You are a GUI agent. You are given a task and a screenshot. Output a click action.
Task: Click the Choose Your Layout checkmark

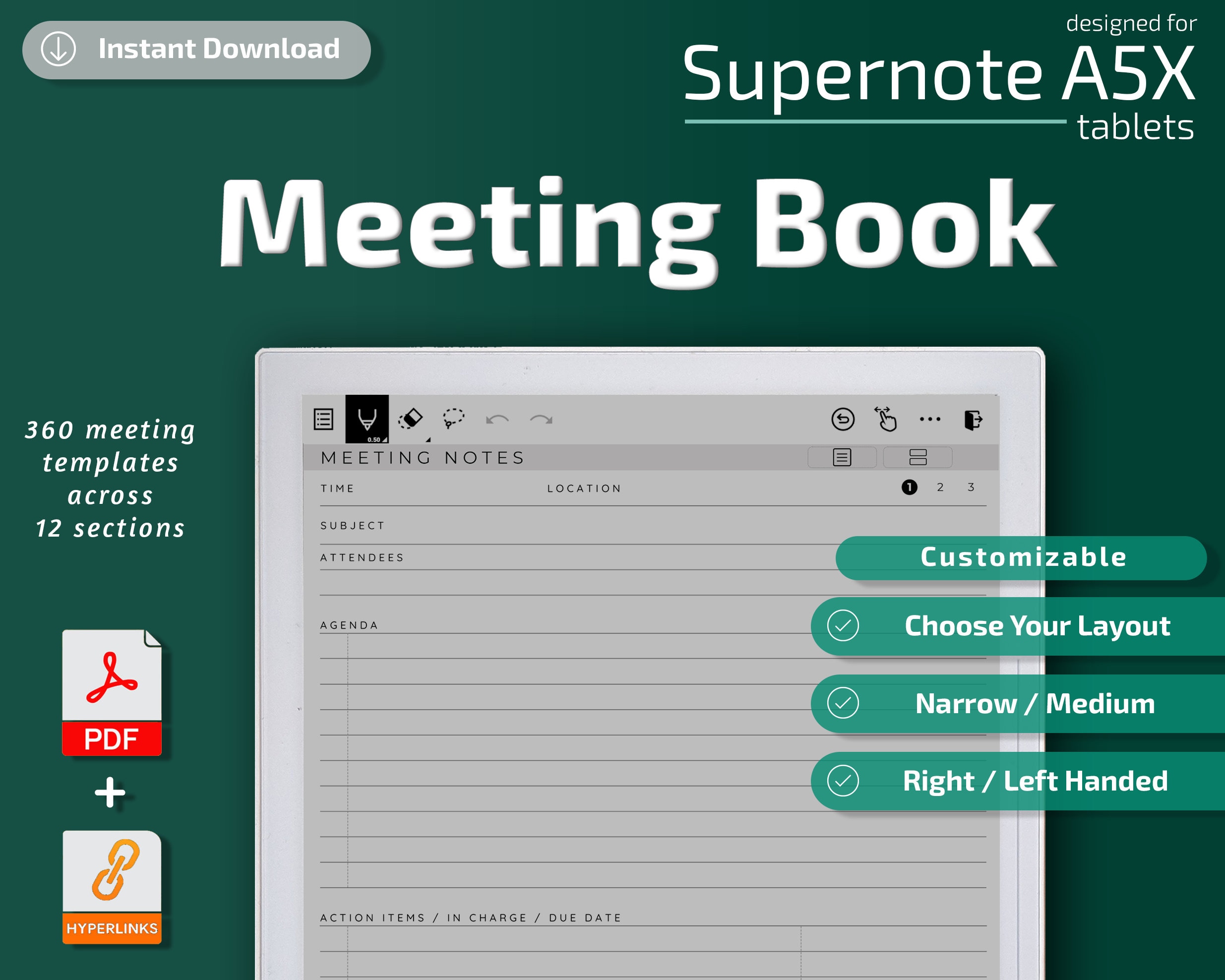(843, 625)
